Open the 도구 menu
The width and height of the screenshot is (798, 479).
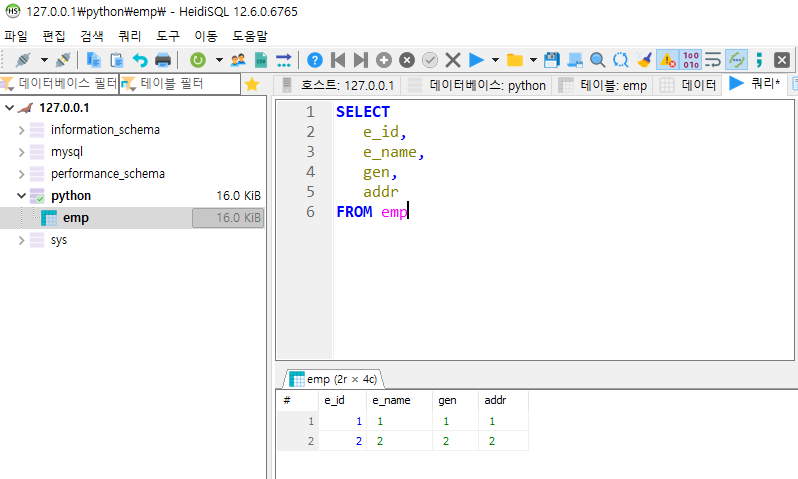(168, 36)
